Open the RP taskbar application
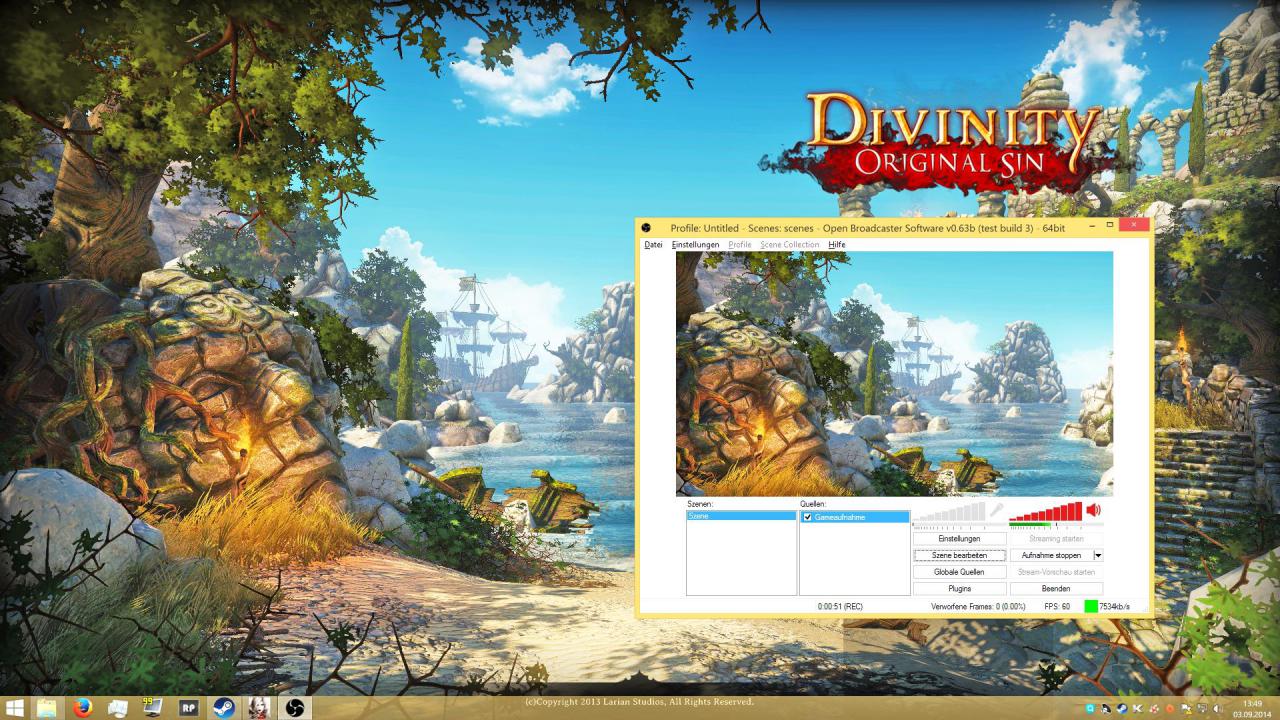The image size is (1280, 720). click(188, 708)
